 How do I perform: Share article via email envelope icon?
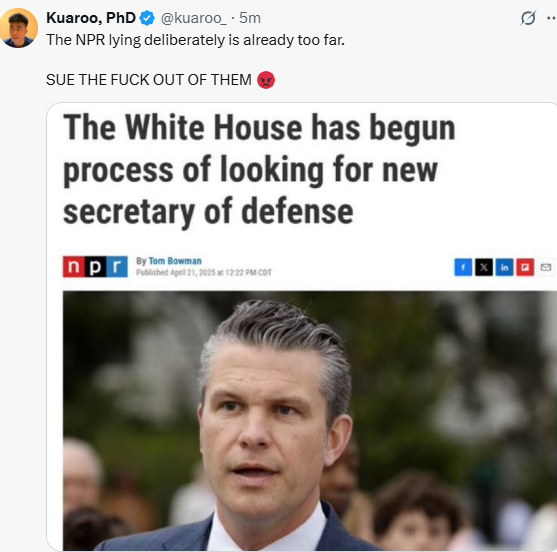(546, 267)
